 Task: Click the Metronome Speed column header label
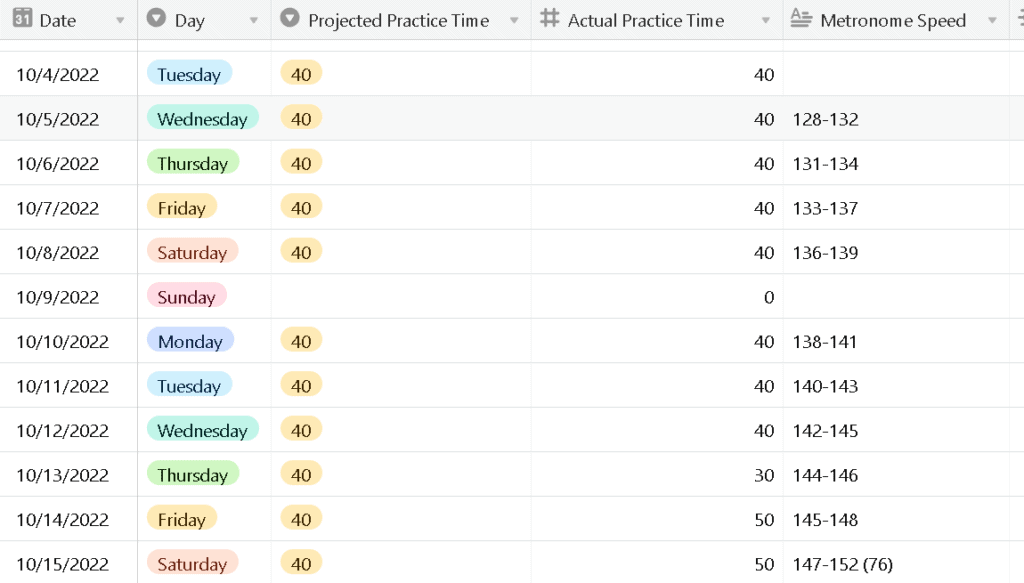coord(893,21)
